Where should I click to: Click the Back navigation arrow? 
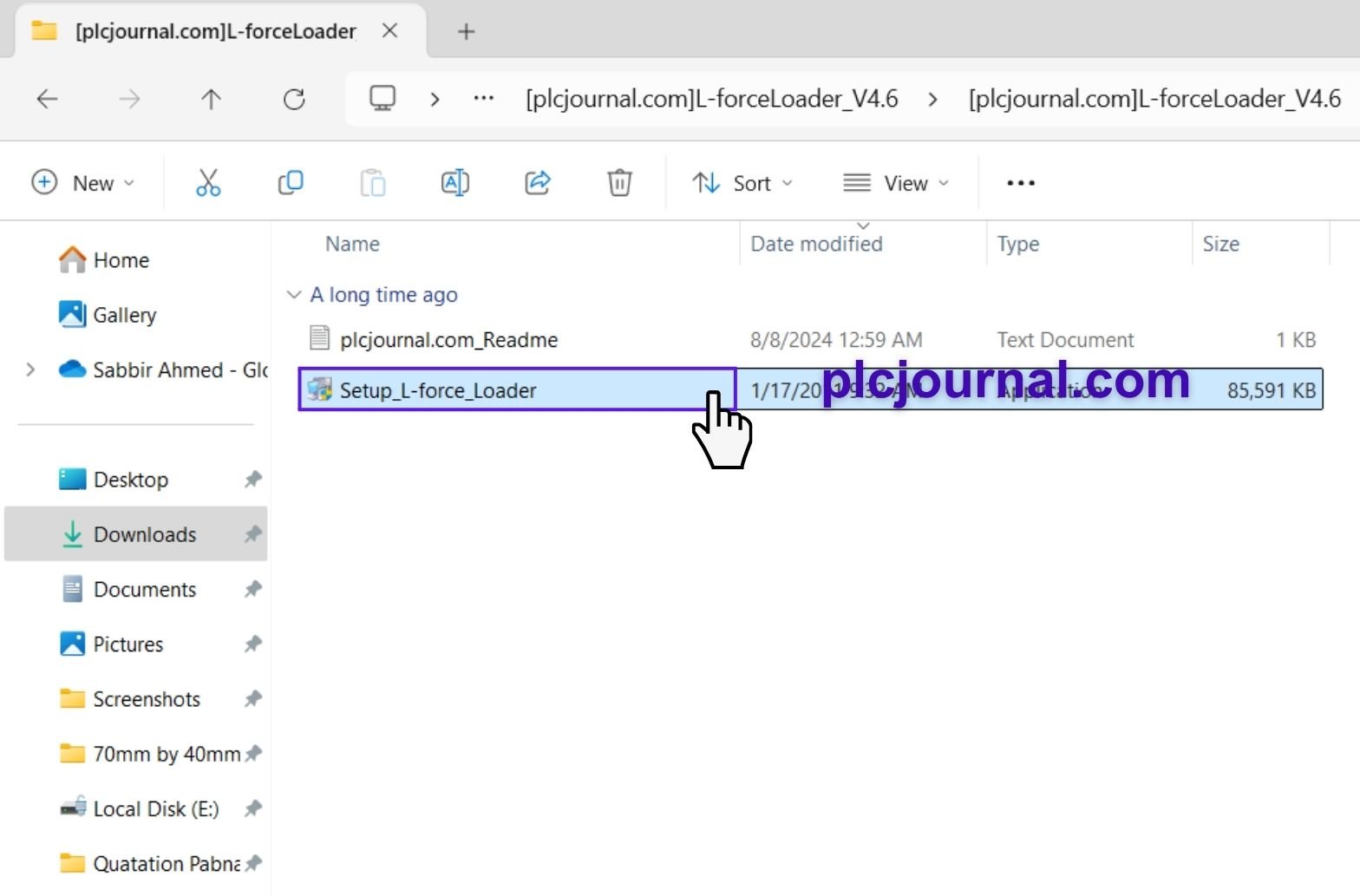47,99
